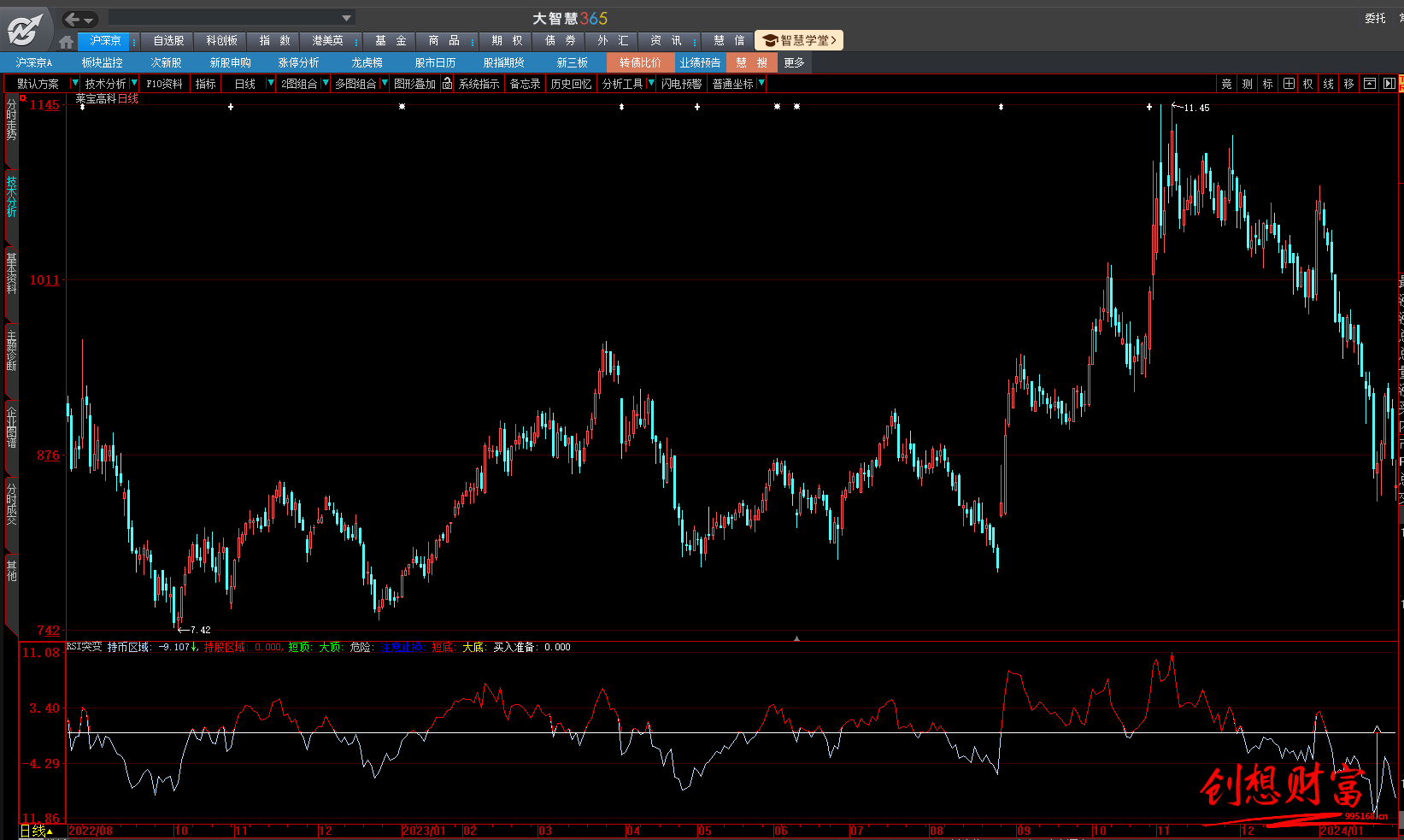Viewport: 1404px width, 840px height.
Task: Click the side panel expand icon
Action: (1389, 84)
